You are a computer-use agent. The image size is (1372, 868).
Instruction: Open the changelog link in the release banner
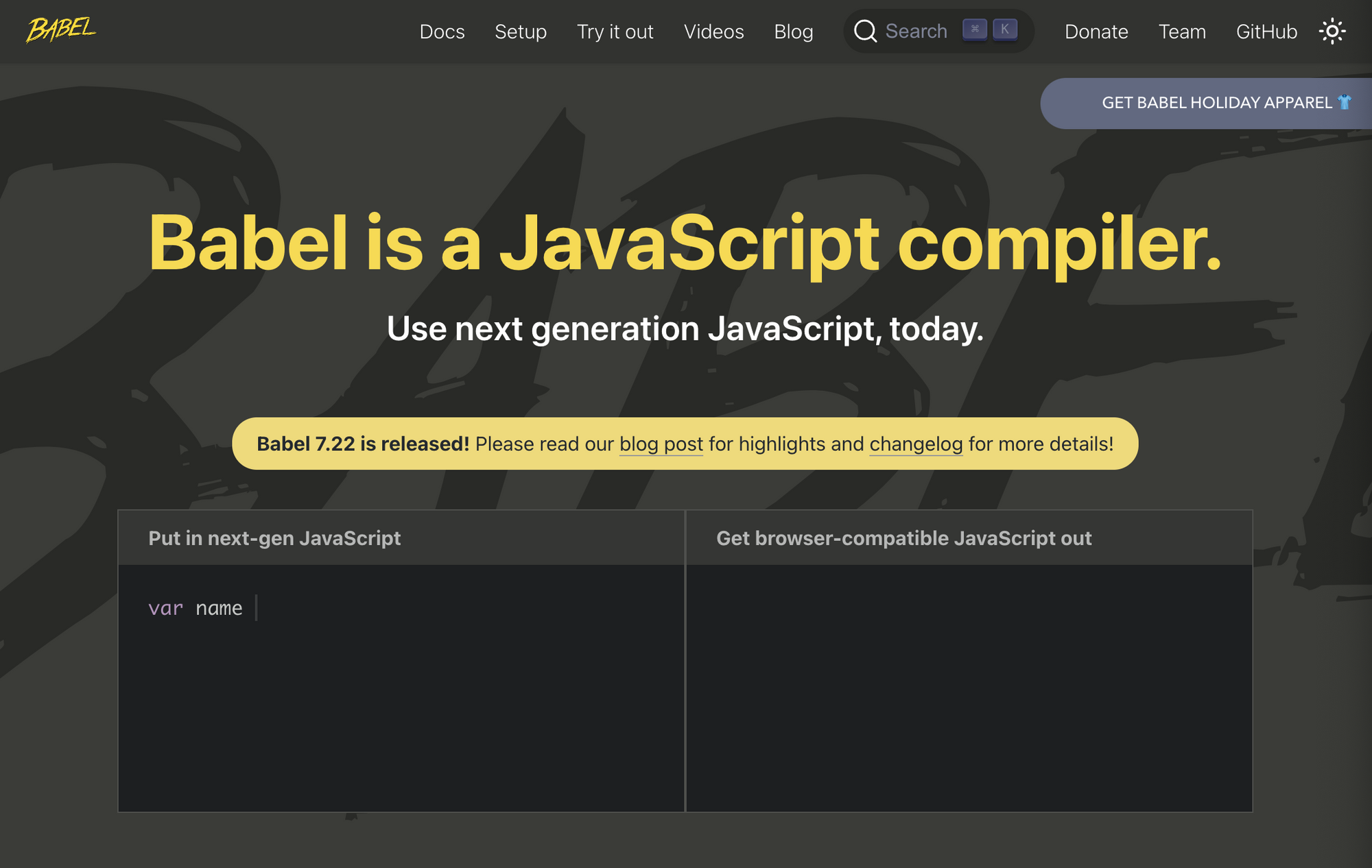(916, 444)
